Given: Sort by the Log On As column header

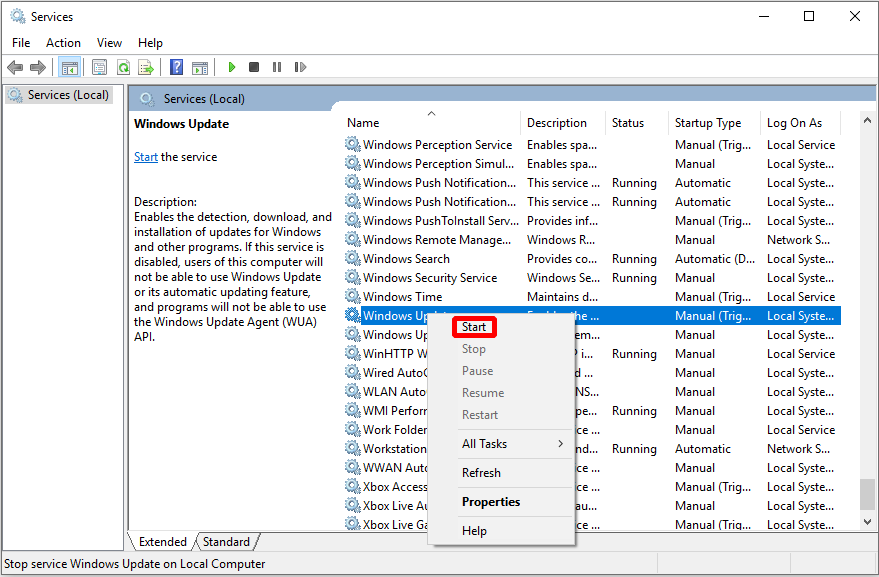Looking at the screenshot, I should (x=801, y=123).
